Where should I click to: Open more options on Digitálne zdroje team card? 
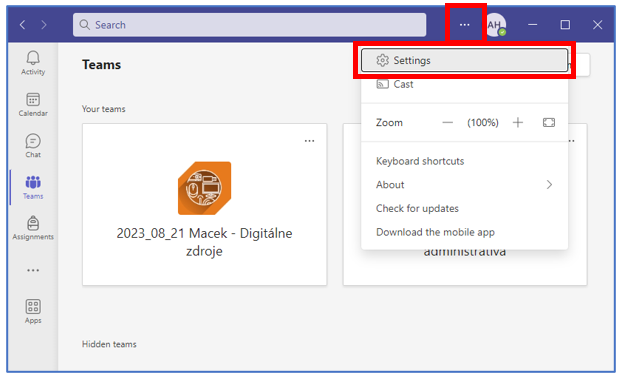(x=309, y=141)
